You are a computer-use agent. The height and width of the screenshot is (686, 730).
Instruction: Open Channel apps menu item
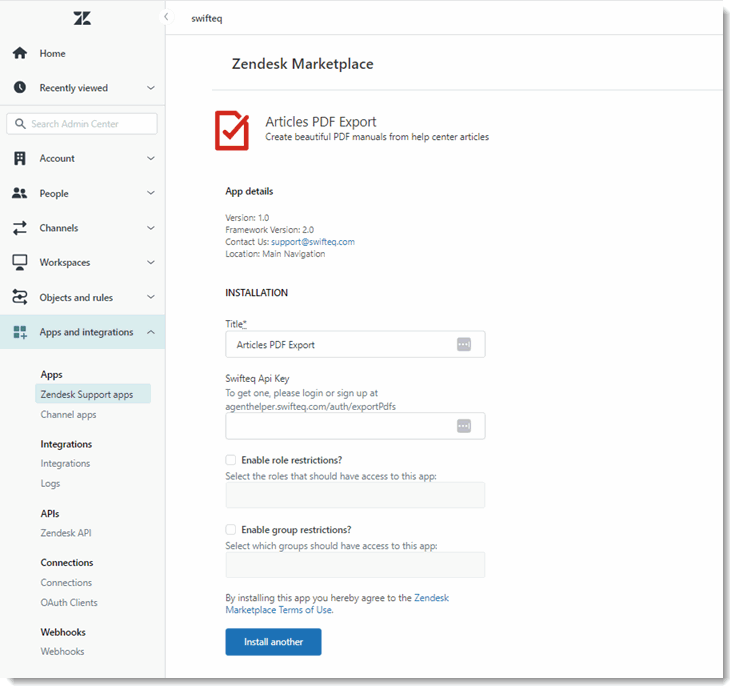point(68,414)
